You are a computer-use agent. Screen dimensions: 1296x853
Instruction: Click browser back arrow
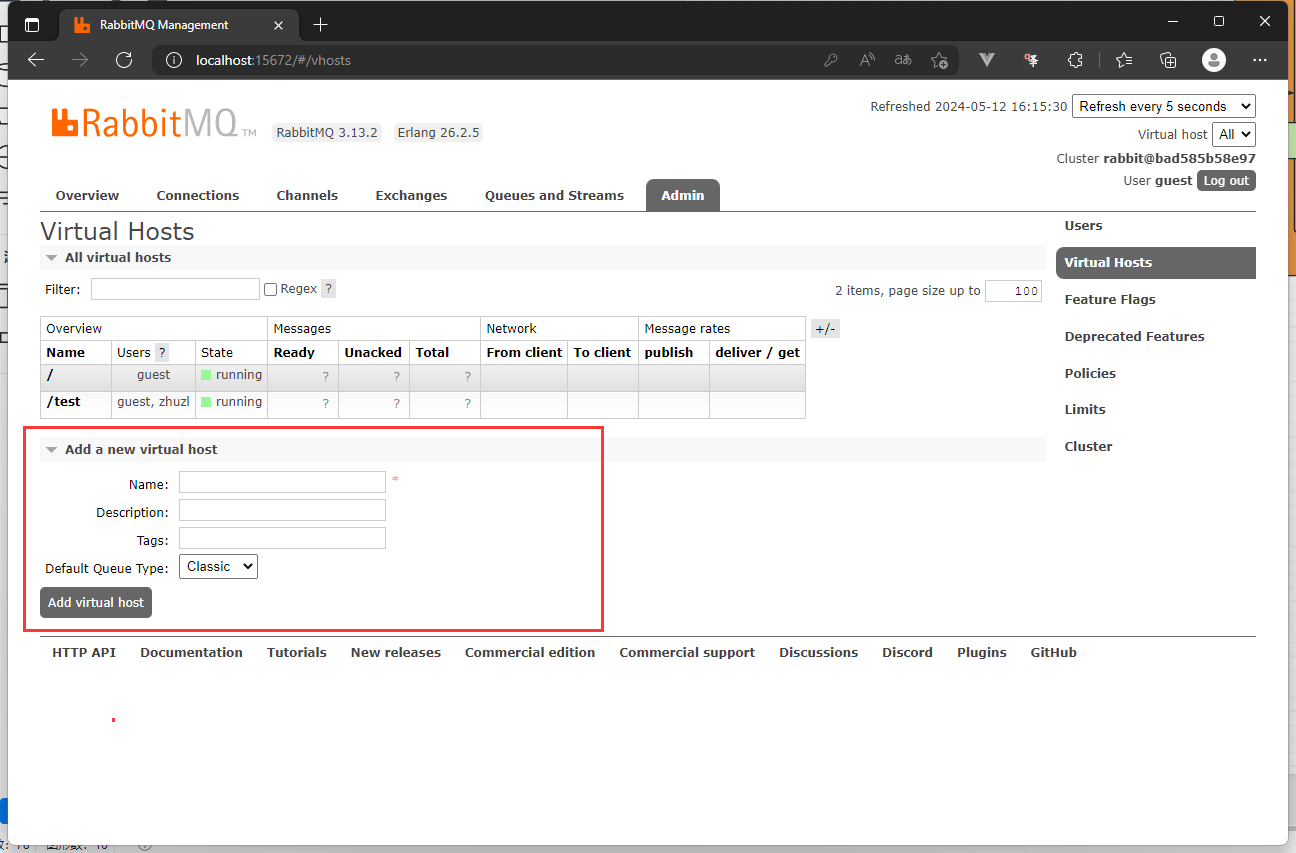tap(36, 60)
